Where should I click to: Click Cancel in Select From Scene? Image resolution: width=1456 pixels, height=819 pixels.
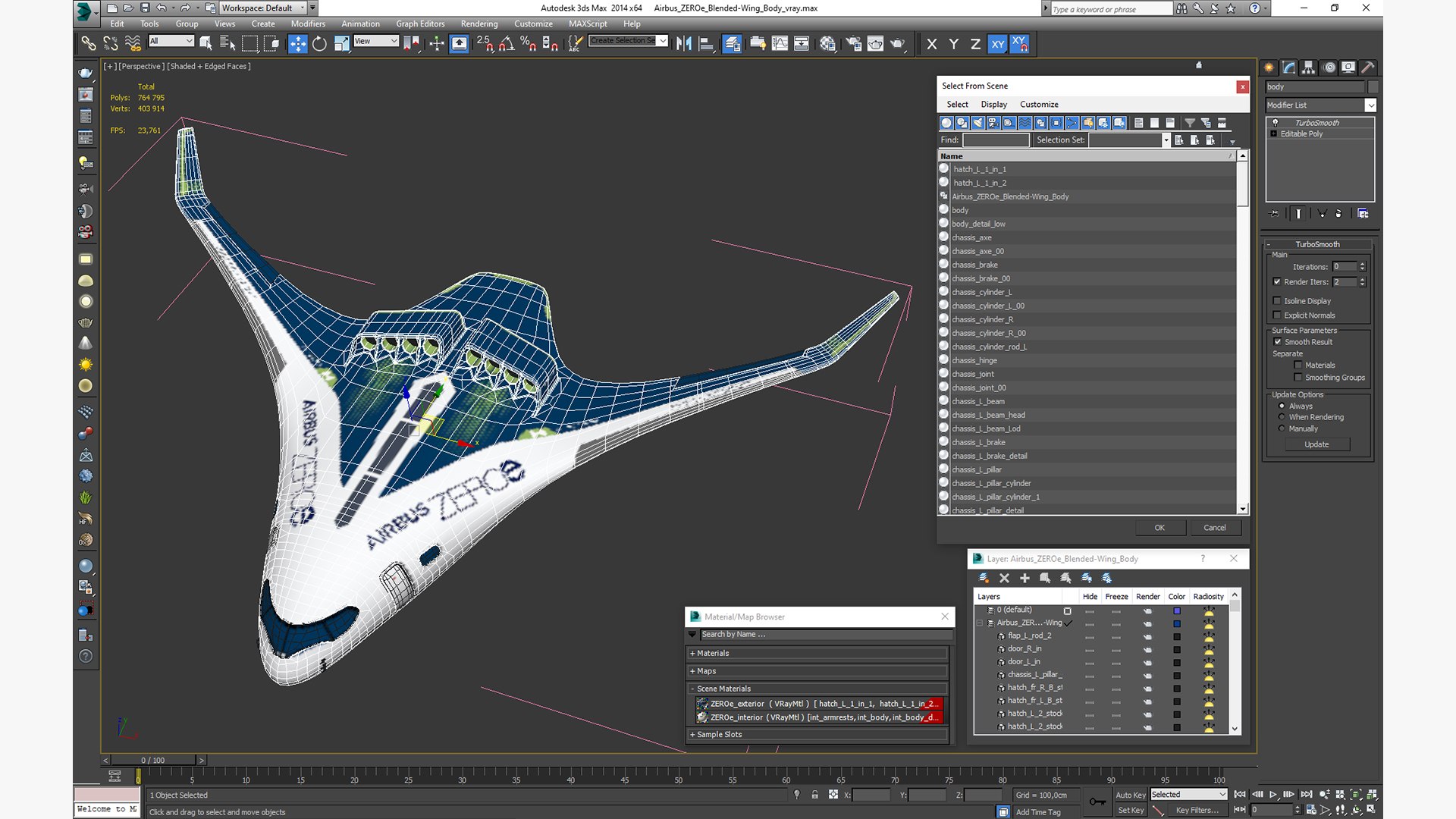coord(1215,527)
